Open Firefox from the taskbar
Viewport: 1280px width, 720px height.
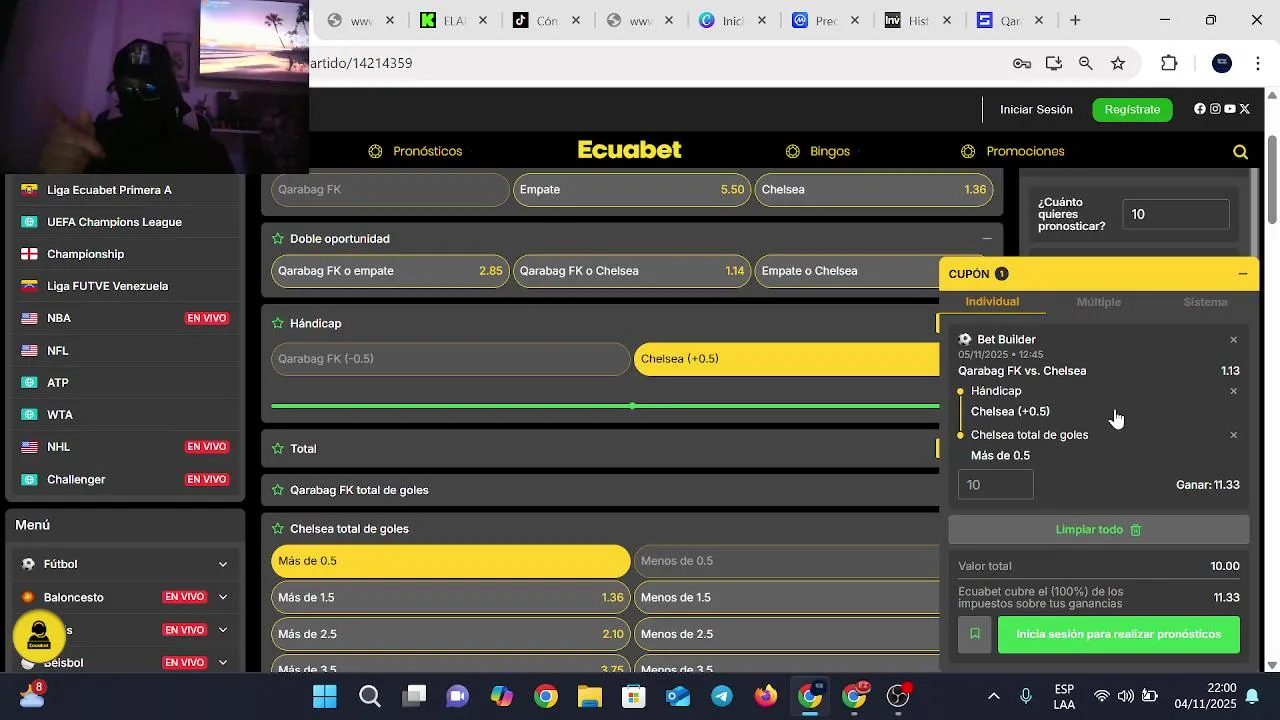point(766,696)
